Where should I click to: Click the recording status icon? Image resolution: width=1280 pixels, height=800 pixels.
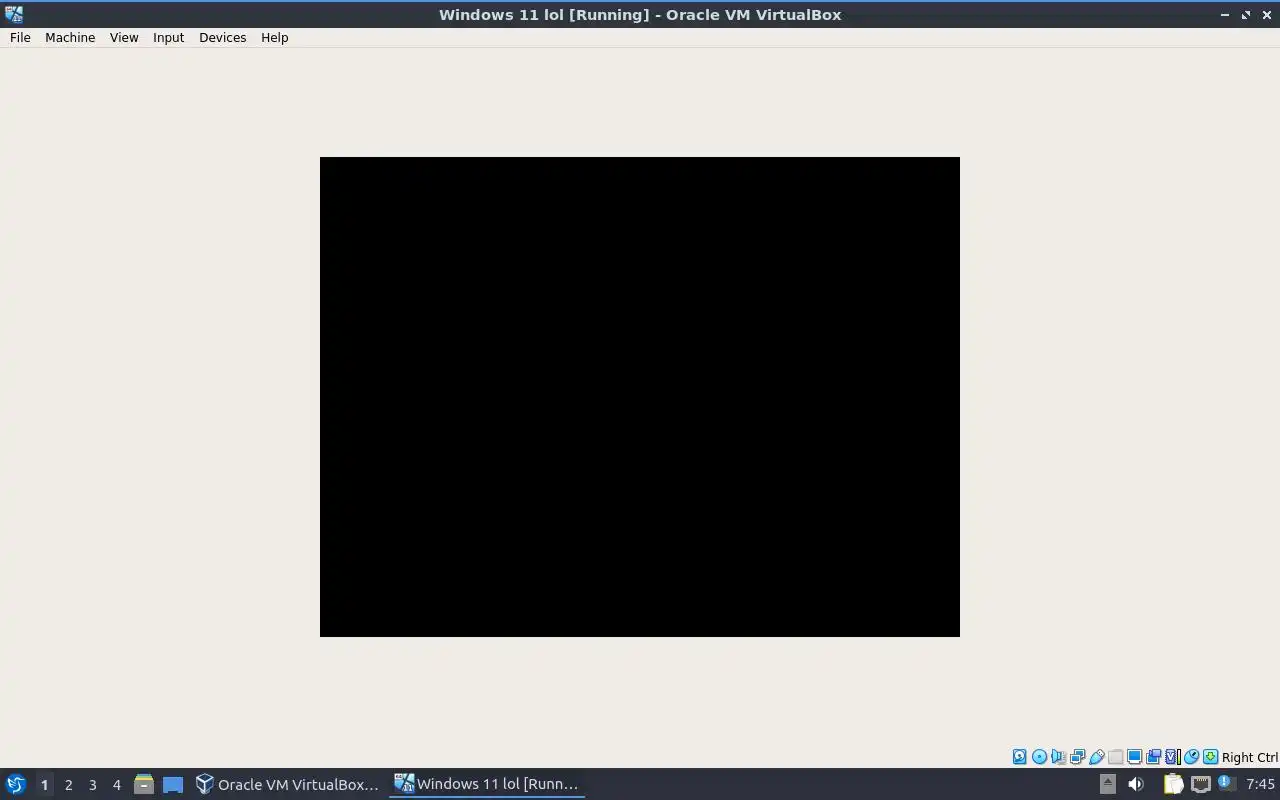click(x=1153, y=757)
